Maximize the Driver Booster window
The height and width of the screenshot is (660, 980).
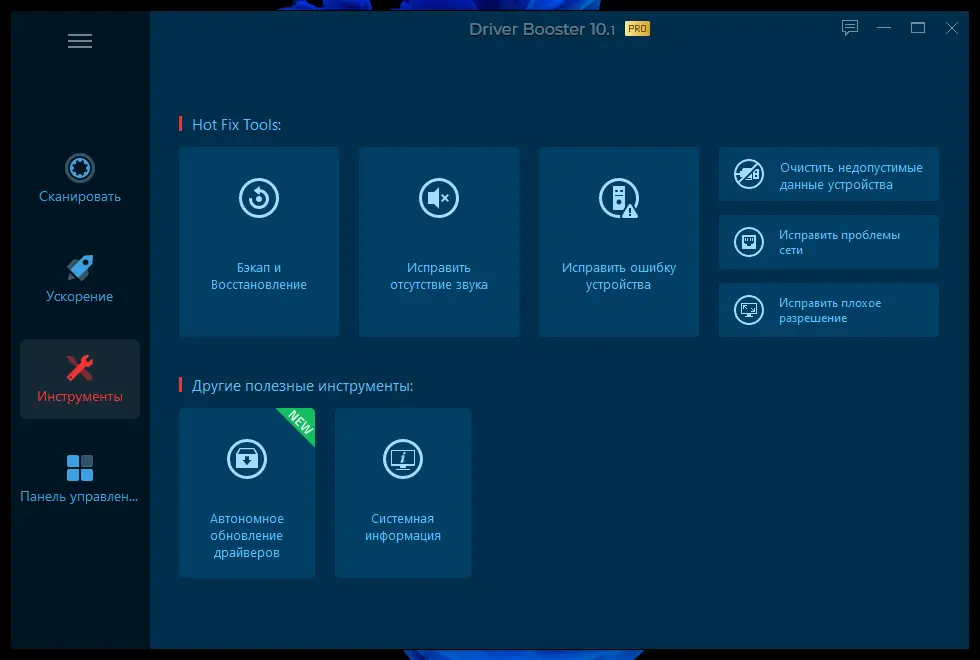(918, 28)
